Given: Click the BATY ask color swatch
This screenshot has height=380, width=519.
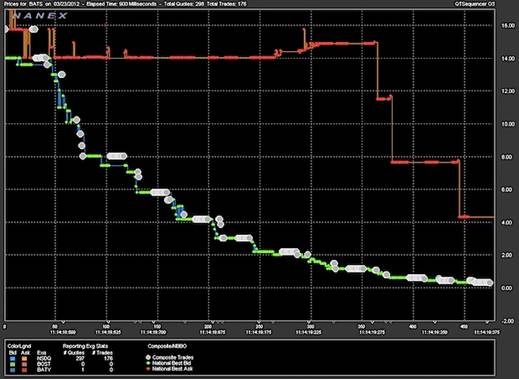Looking at the screenshot, I should pos(24,370).
